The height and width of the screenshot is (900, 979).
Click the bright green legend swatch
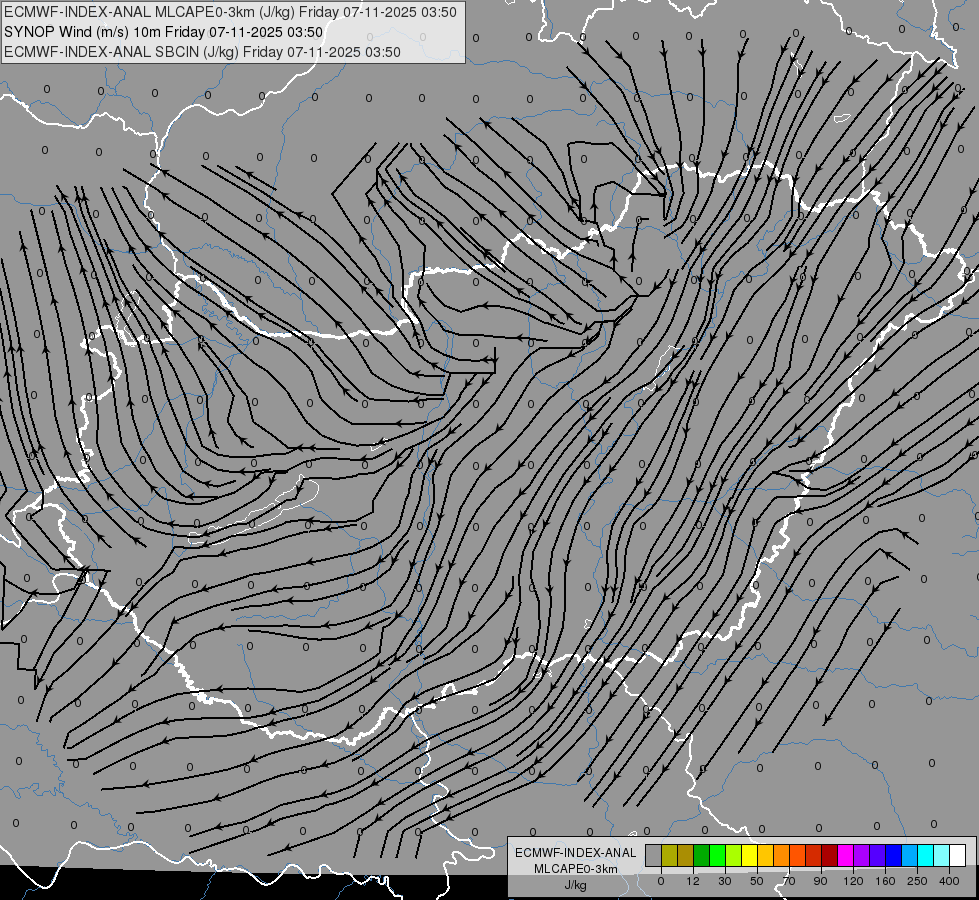pyautogui.click(x=718, y=856)
